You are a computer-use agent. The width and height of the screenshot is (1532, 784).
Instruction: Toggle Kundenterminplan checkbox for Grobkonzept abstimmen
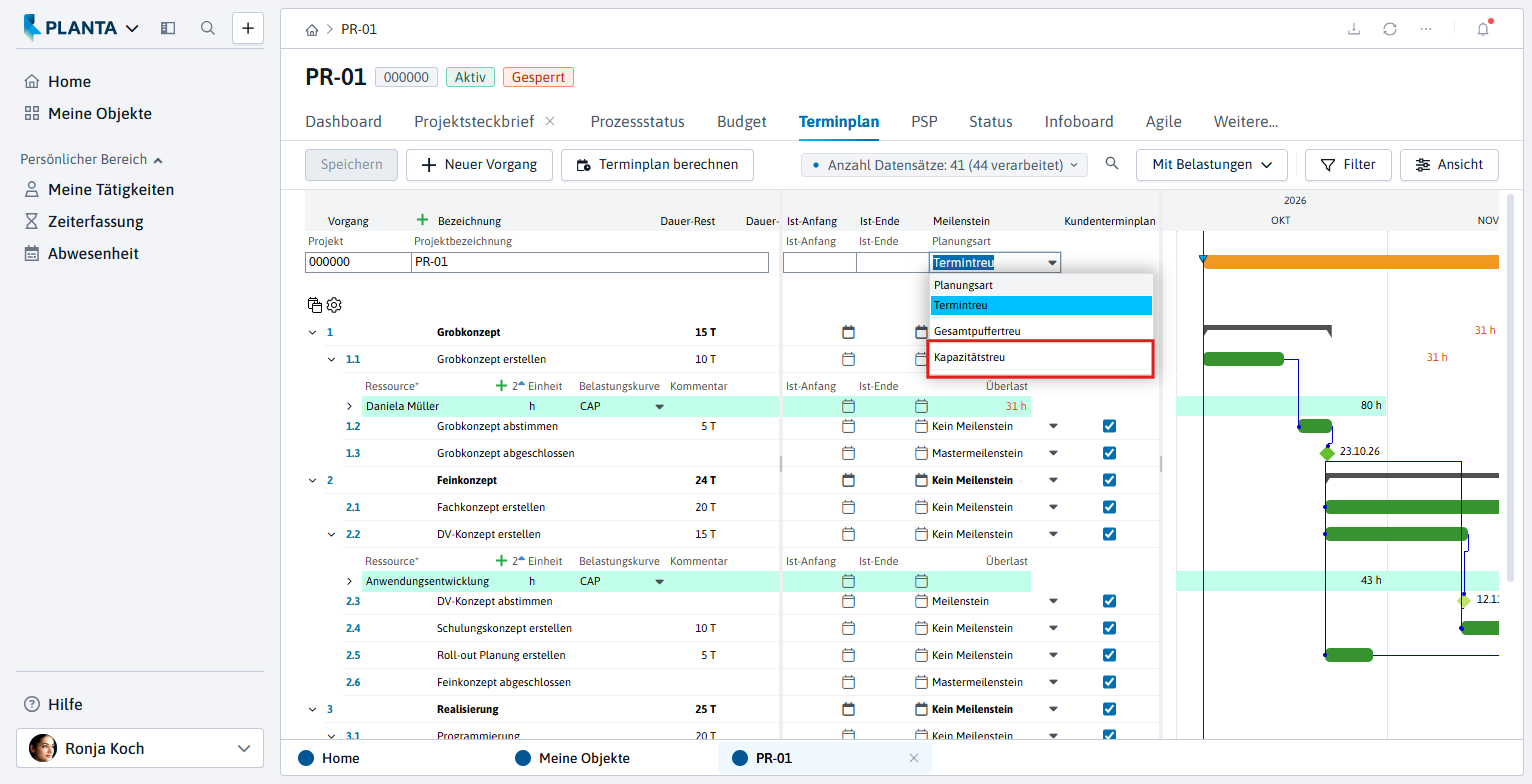pos(1109,426)
